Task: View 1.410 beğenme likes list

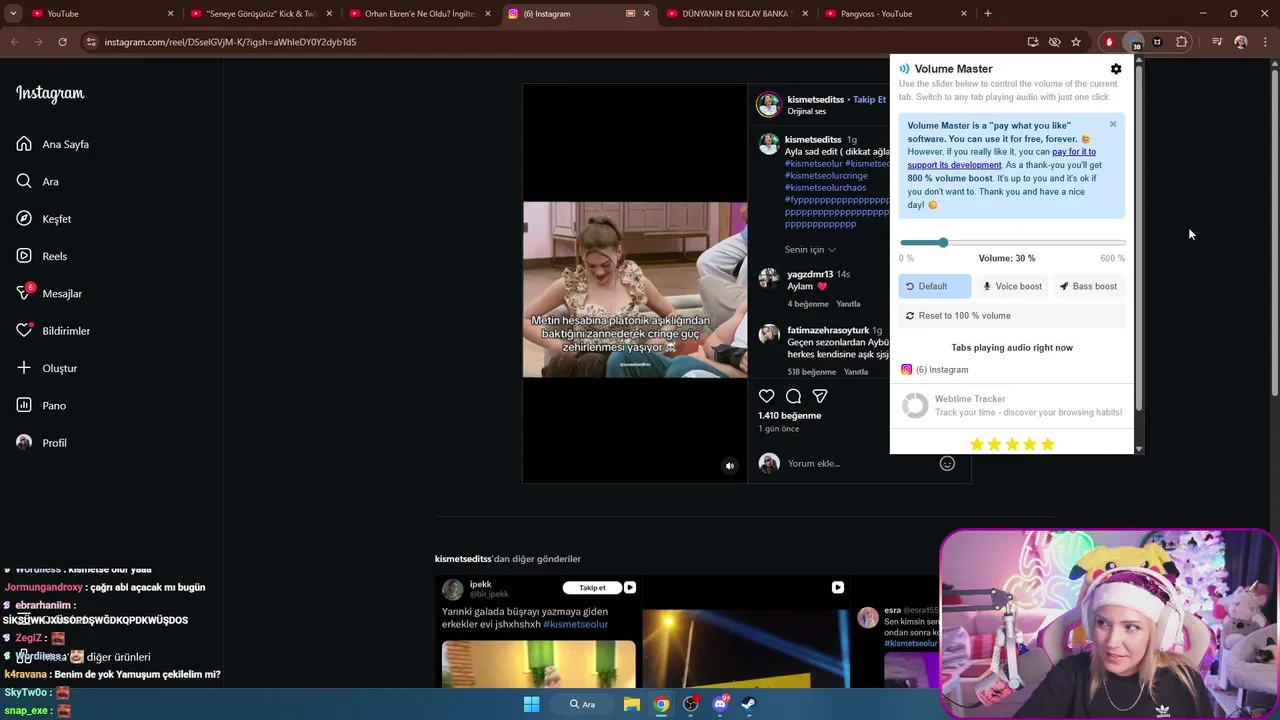Action: tap(789, 415)
